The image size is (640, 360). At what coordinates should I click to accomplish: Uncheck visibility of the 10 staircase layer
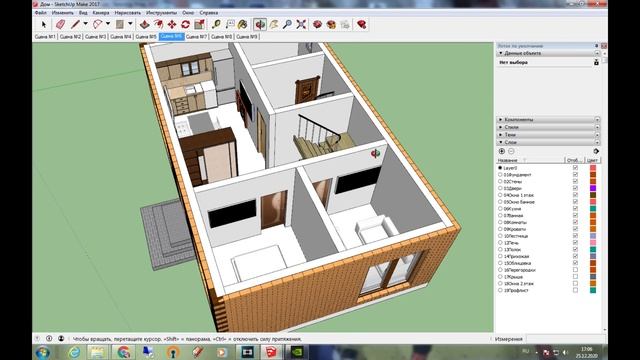[x=575, y=236]
